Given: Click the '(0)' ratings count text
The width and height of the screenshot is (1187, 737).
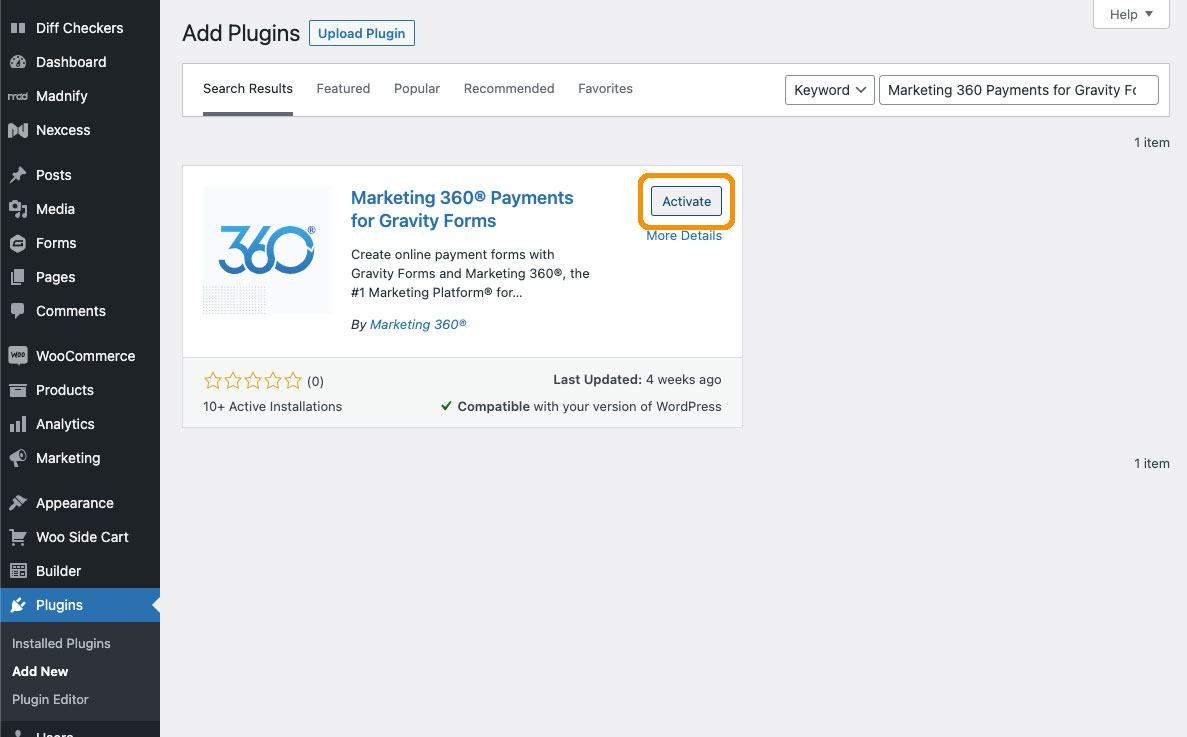Looking at the screenshot, I should (315, 381).
